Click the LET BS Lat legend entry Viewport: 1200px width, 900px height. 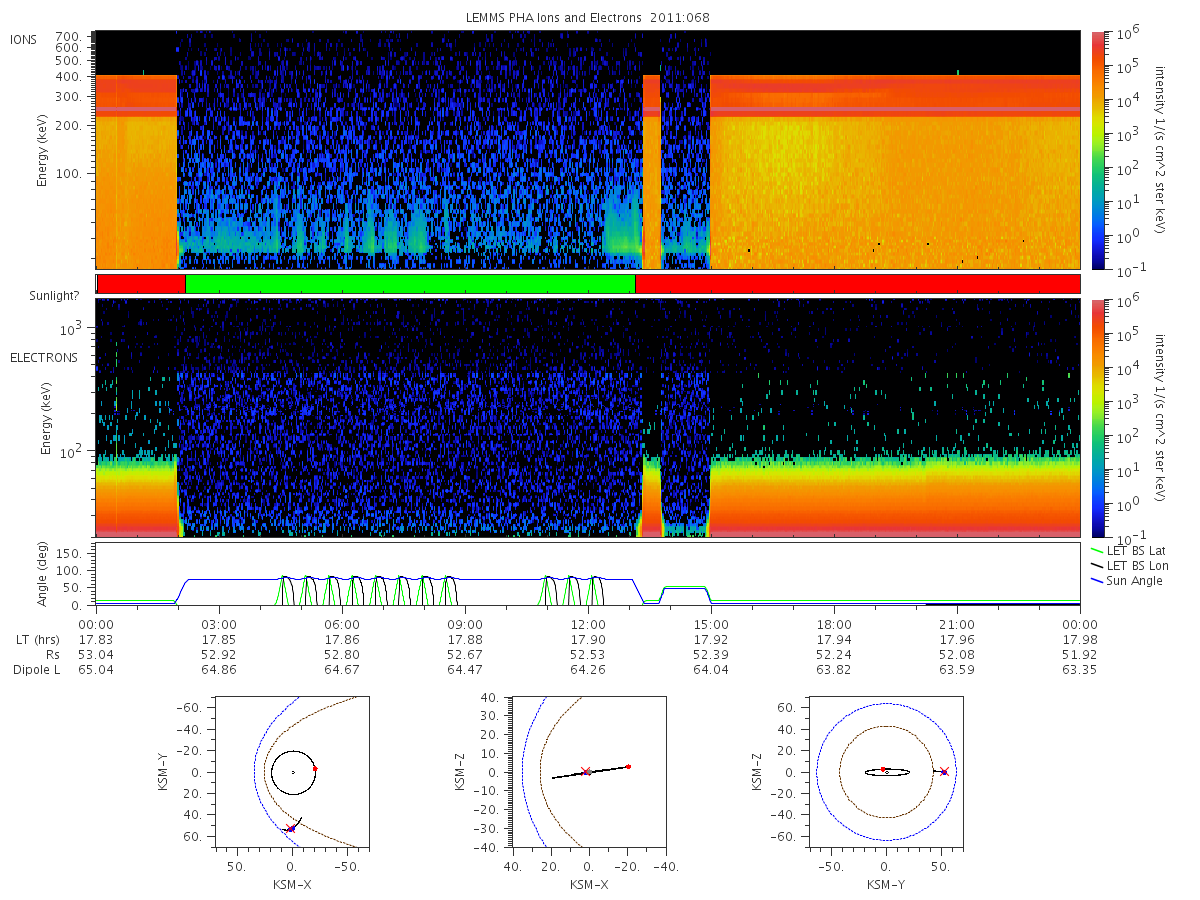(1128, 550)
